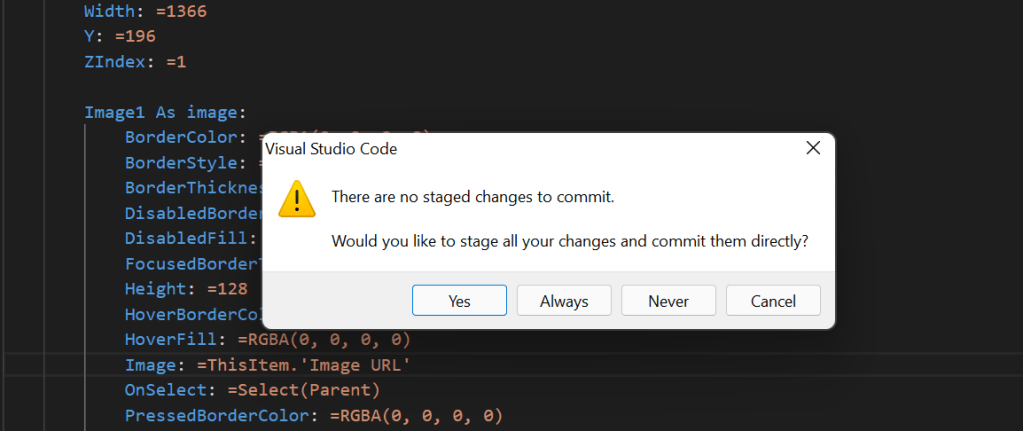Click the Yes button in the dialog
This screenshot has width=1023, height=431.
[459, 301]
